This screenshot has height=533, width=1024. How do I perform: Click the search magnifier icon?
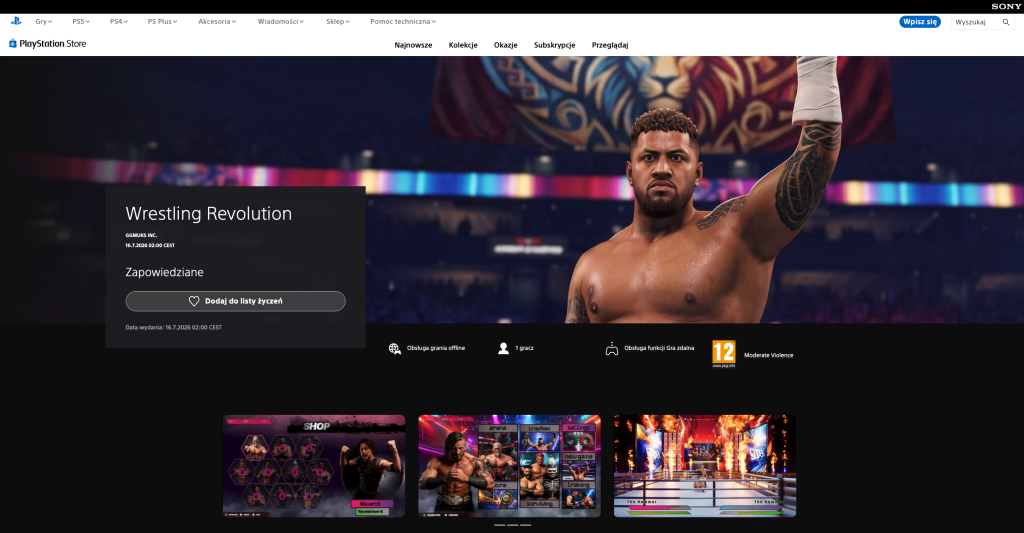(1006, 22)
